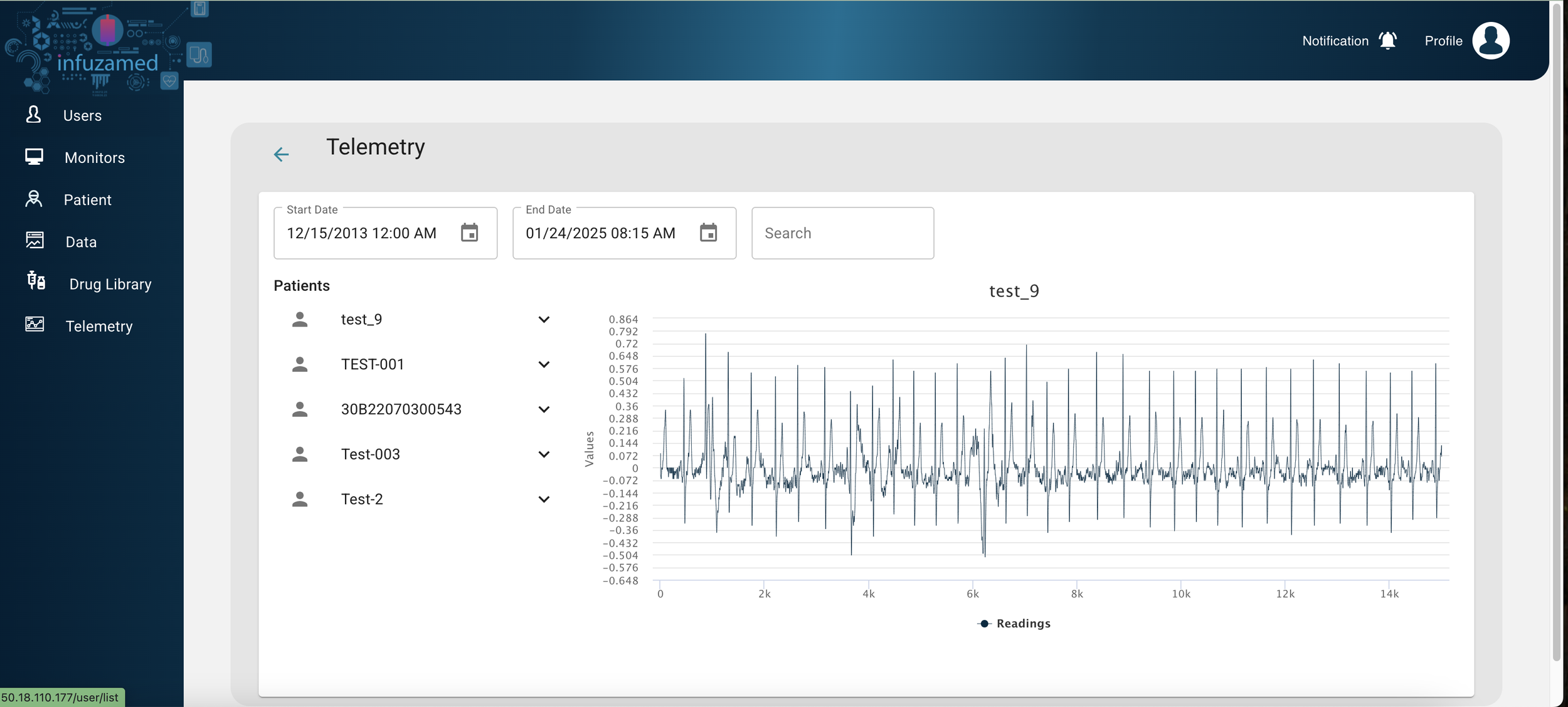Viewport: 1568px width, 707px height.
Task: Switch to the Telemetry page heading
Action: (374, 147)
